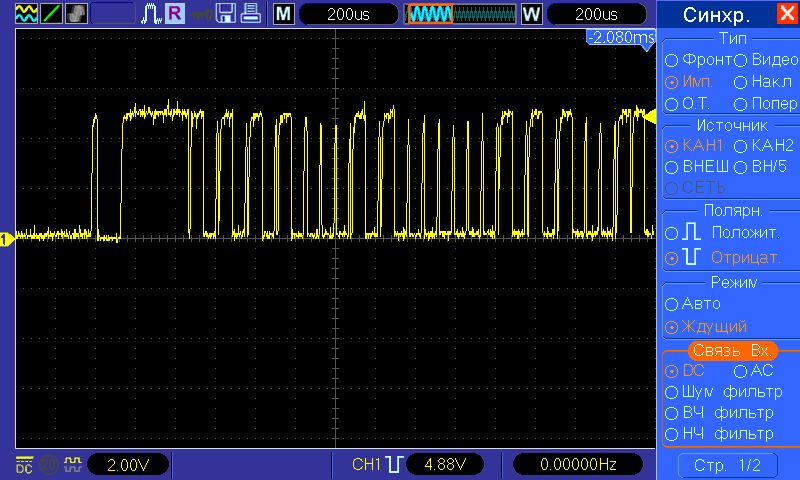Click the waveform memory overview bar
Viewport: 800px width, 480px height.
[461, 14]
